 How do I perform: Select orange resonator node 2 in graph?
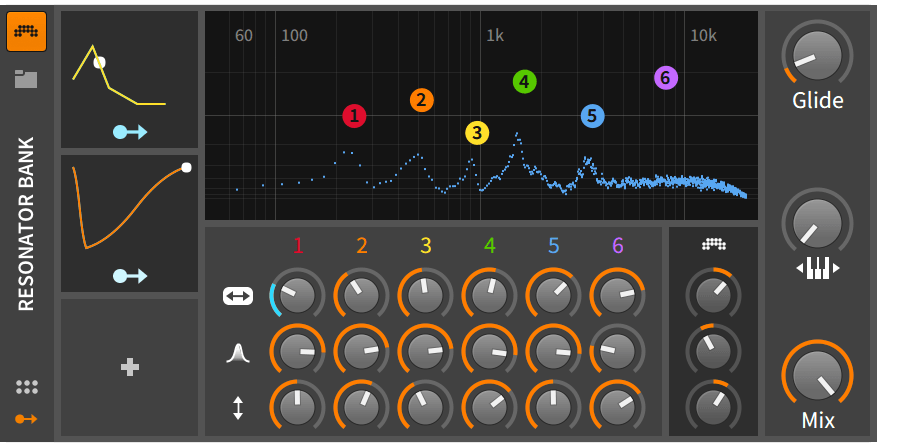pyautogui.click(x=422, y=100)
